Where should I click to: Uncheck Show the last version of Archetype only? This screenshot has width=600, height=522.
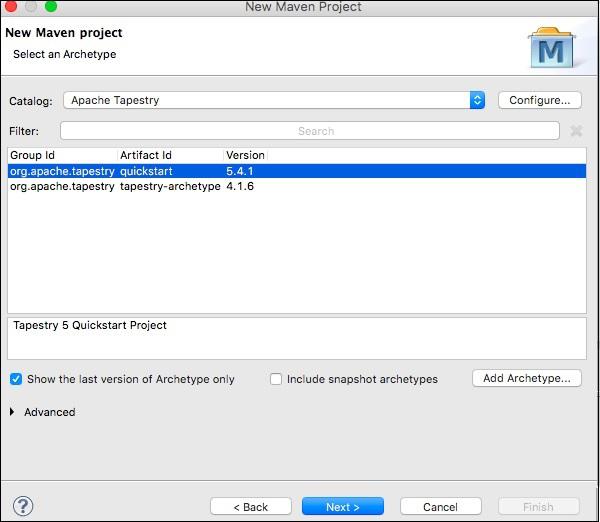pos(16,379)
